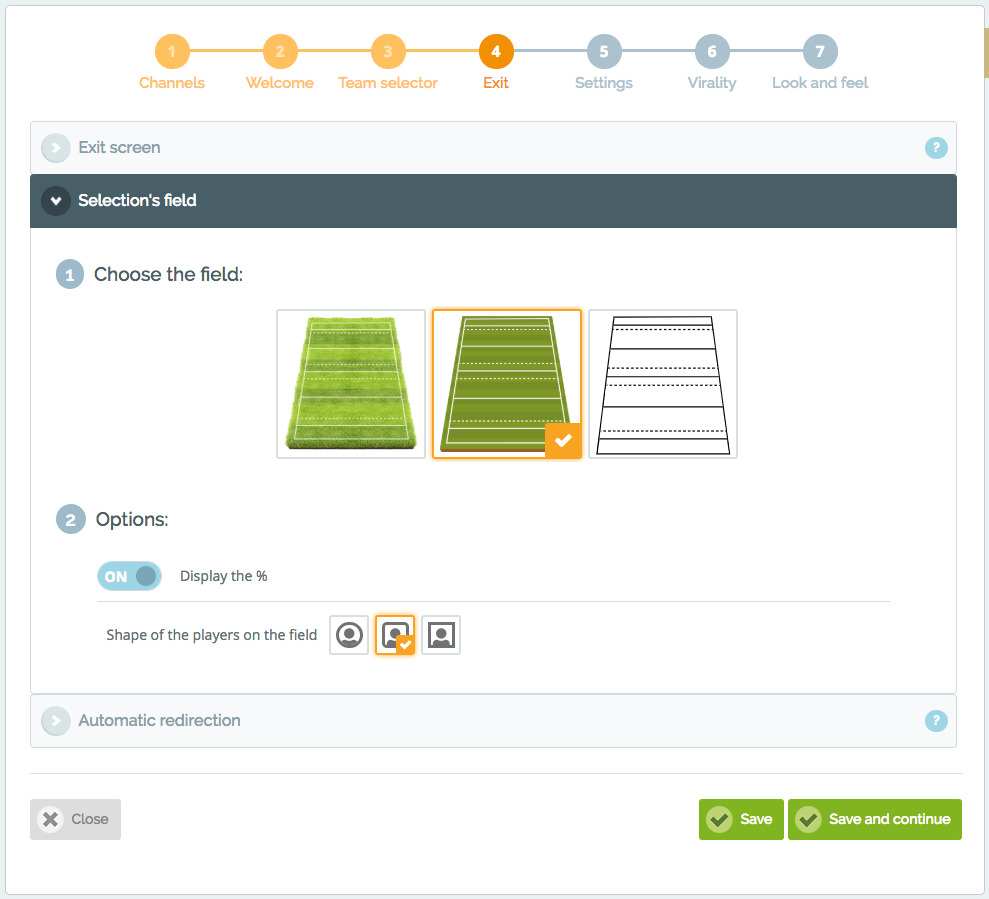The width and height of the screenshot is (989, 899).
Task: Collapse the Selection's field section arrow
Action: (x=56, y=201)
